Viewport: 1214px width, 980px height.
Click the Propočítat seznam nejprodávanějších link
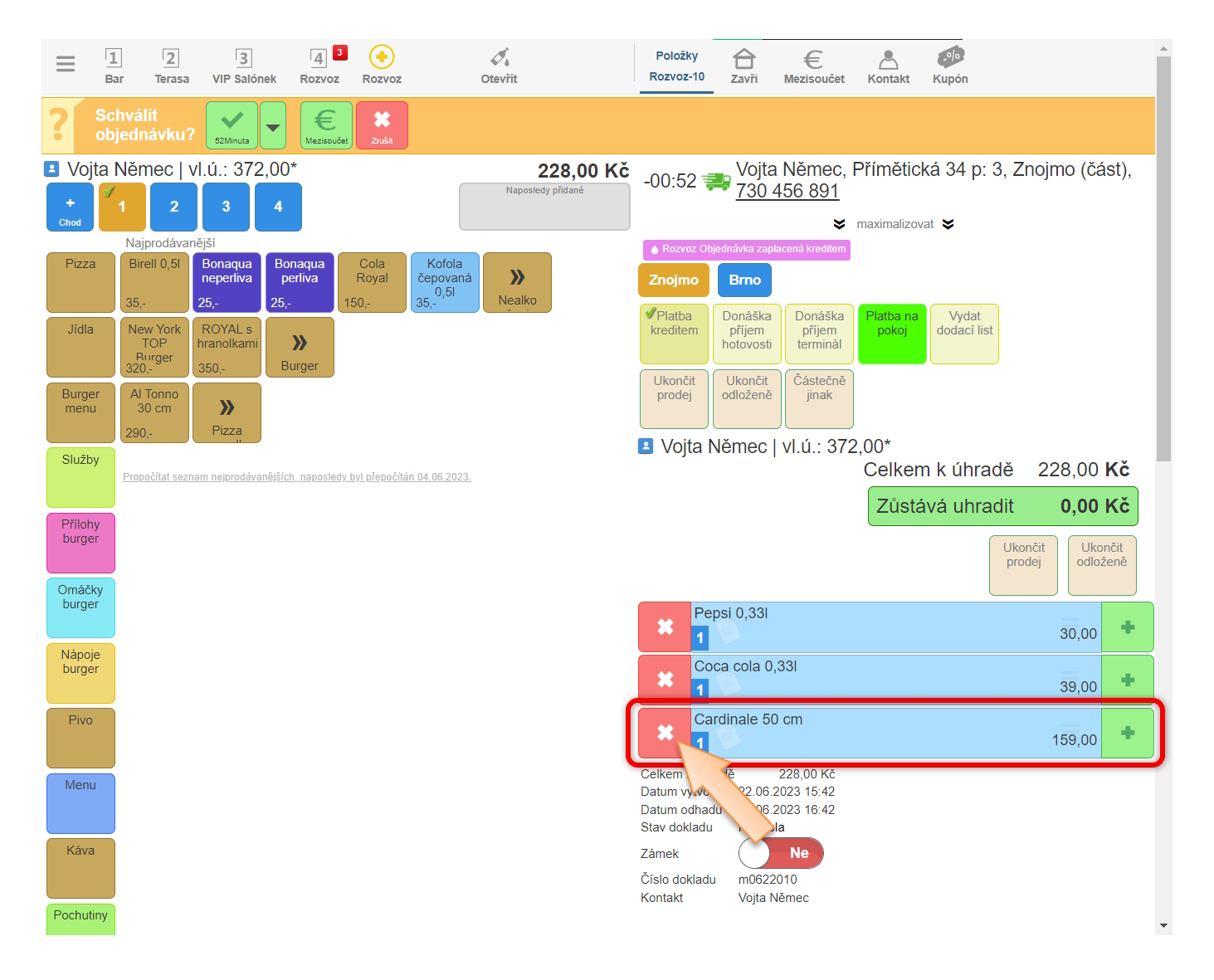click(x=296, y=477)
